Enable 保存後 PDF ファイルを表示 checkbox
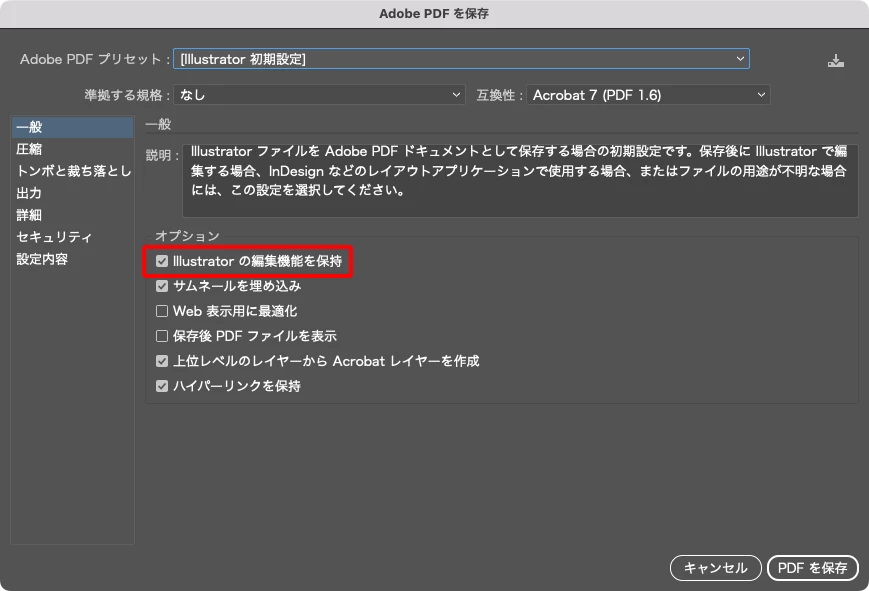Viewport: 869px width, 591px height. 162,336
